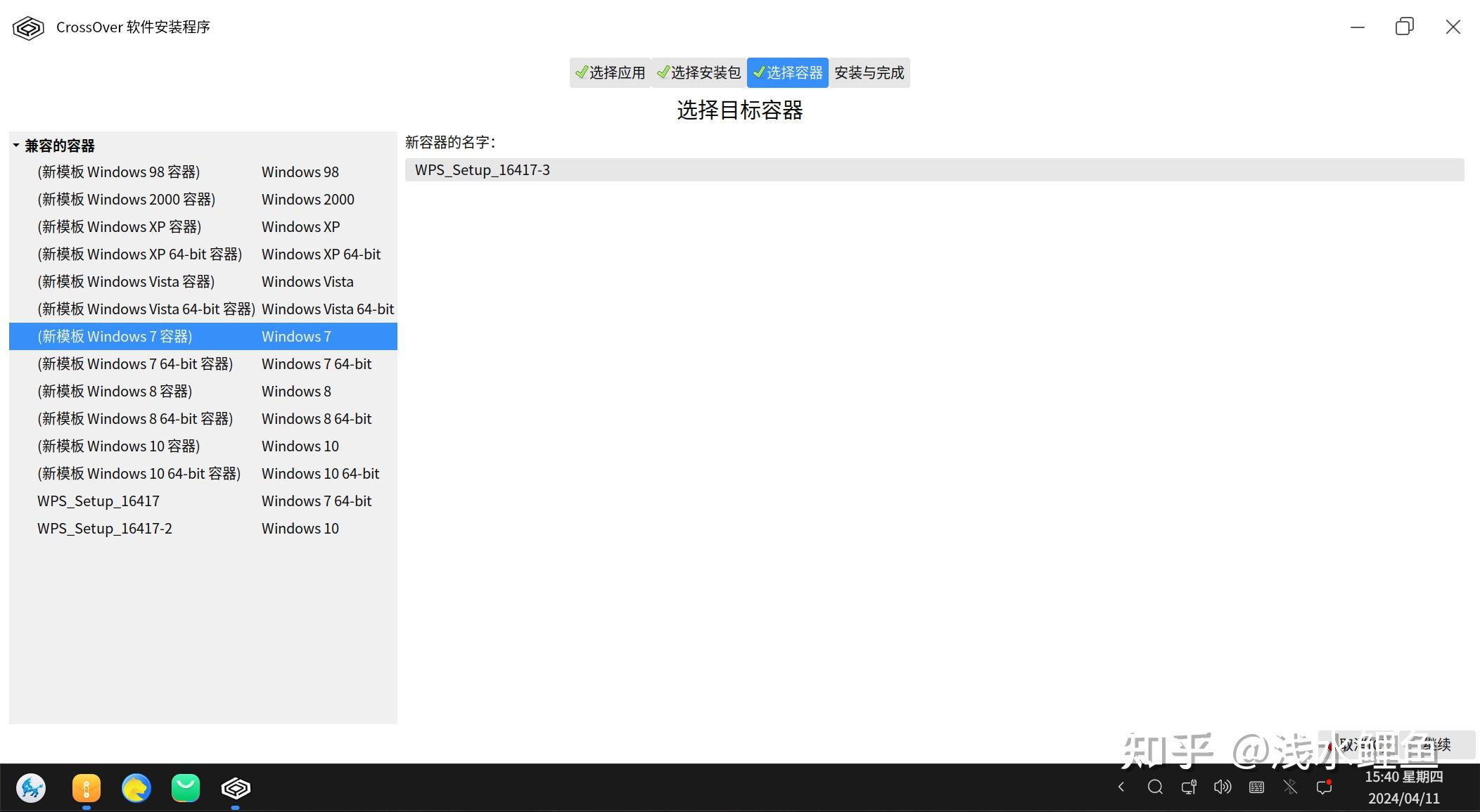
Task: Click 新模板 Windows 7 64-bit 容器 item
Action: (x=135, y=363)
